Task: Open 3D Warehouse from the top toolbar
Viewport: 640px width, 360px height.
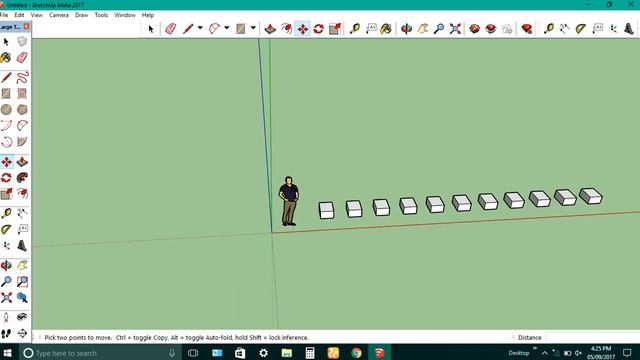Action: click(474, 29)
